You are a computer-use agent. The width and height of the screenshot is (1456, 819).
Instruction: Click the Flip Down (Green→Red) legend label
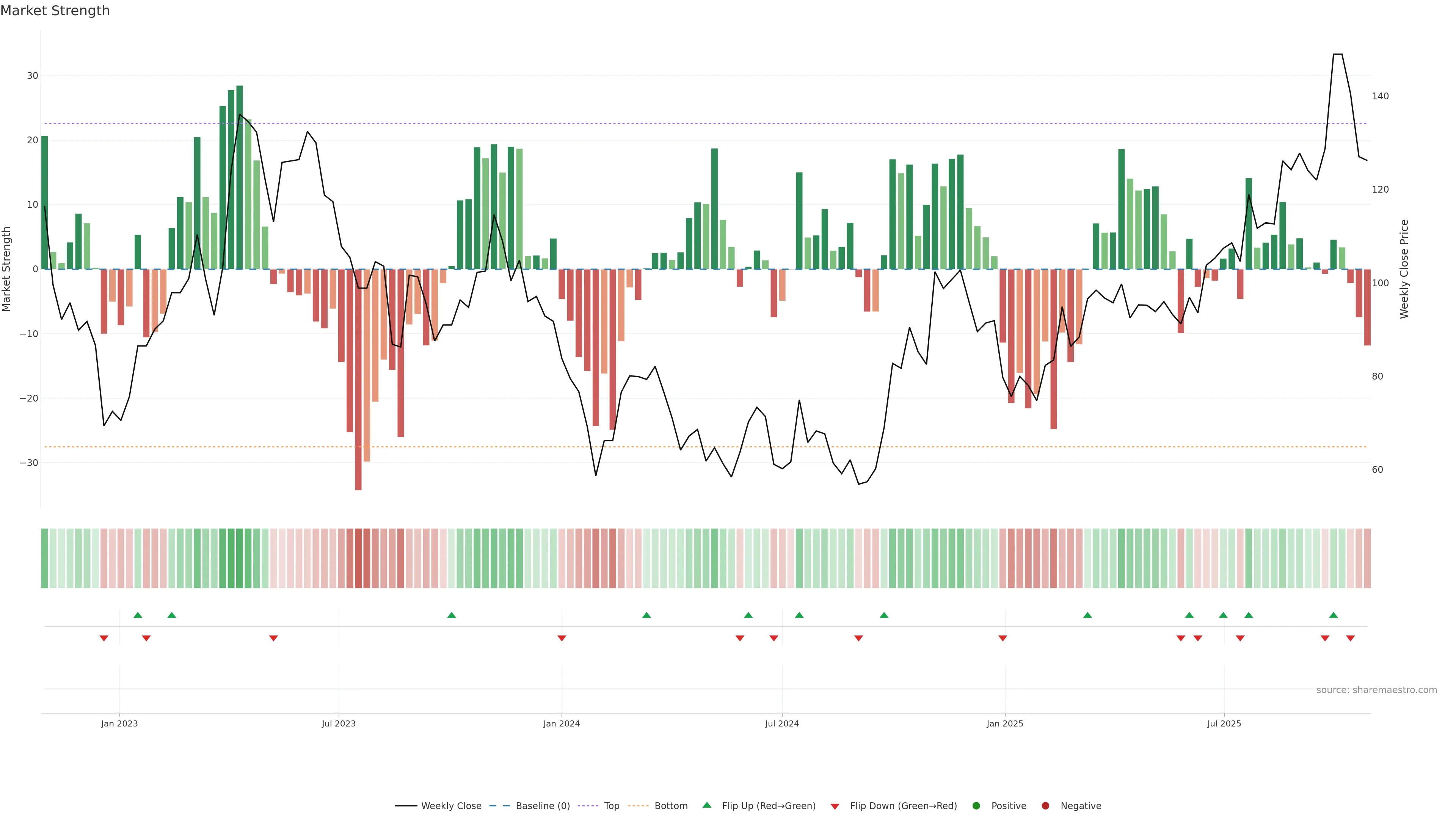tap(903, 806)
